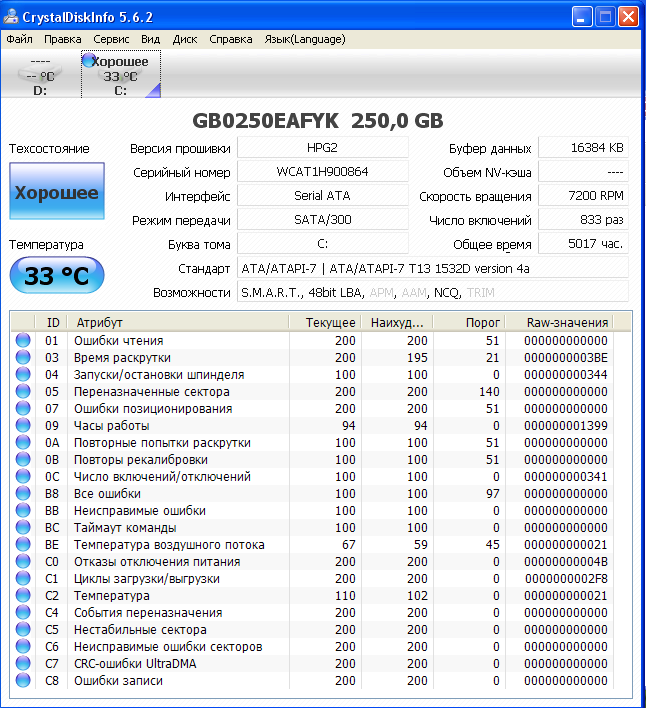Switch to the disk D: tab
This screenshot has width=646, height=708.
coord(40,76)
